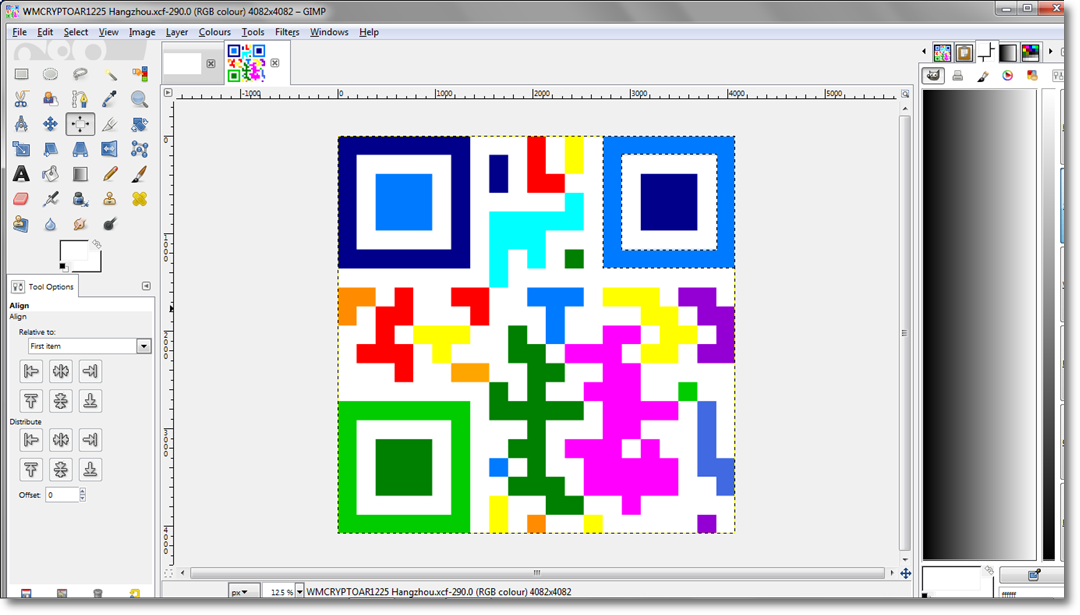This screenshot has width=1080, height=615.
Task: Open the 12.5% zoom level dropdown
Action: 300,592
